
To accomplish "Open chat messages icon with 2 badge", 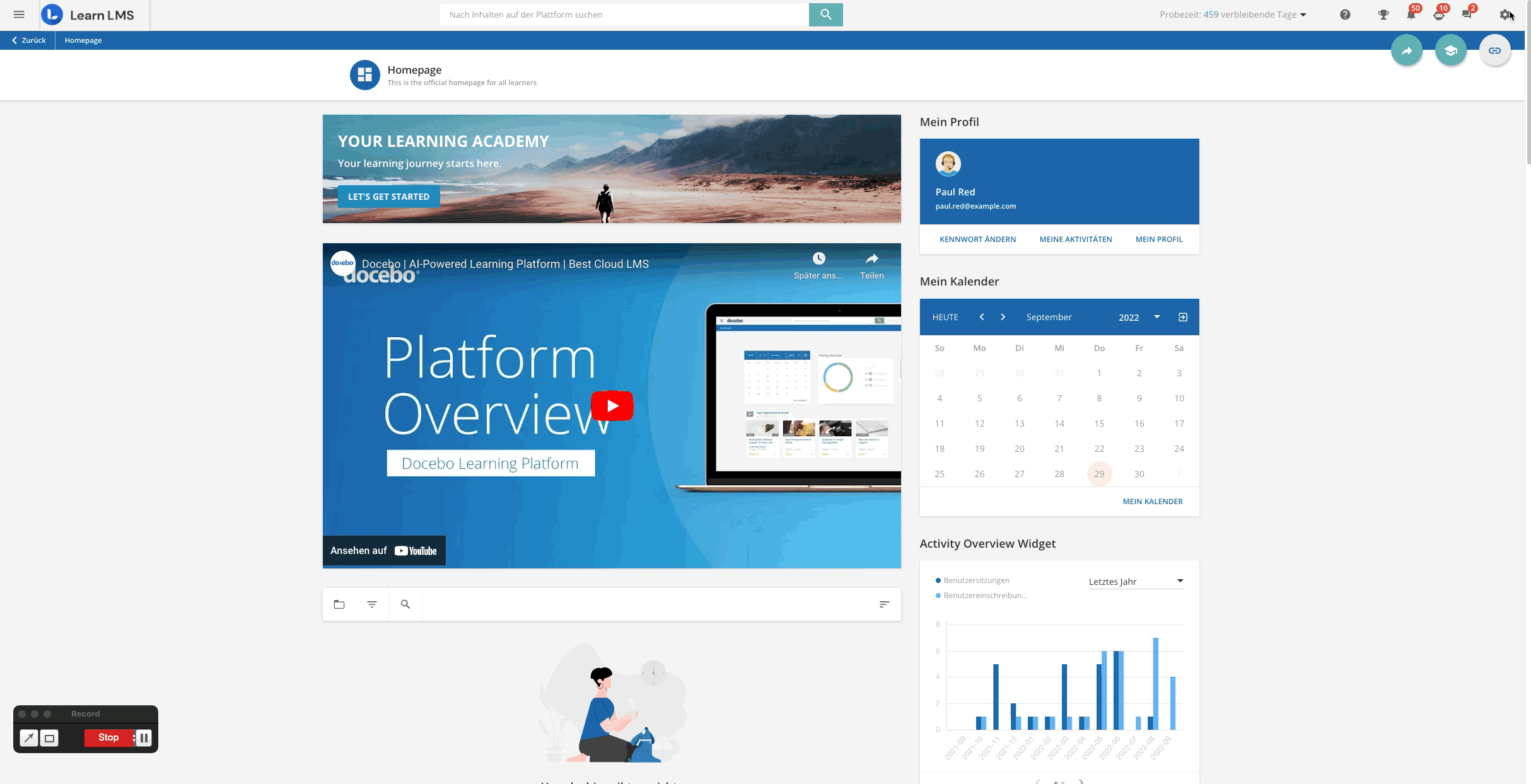I will coord(1468,14).
